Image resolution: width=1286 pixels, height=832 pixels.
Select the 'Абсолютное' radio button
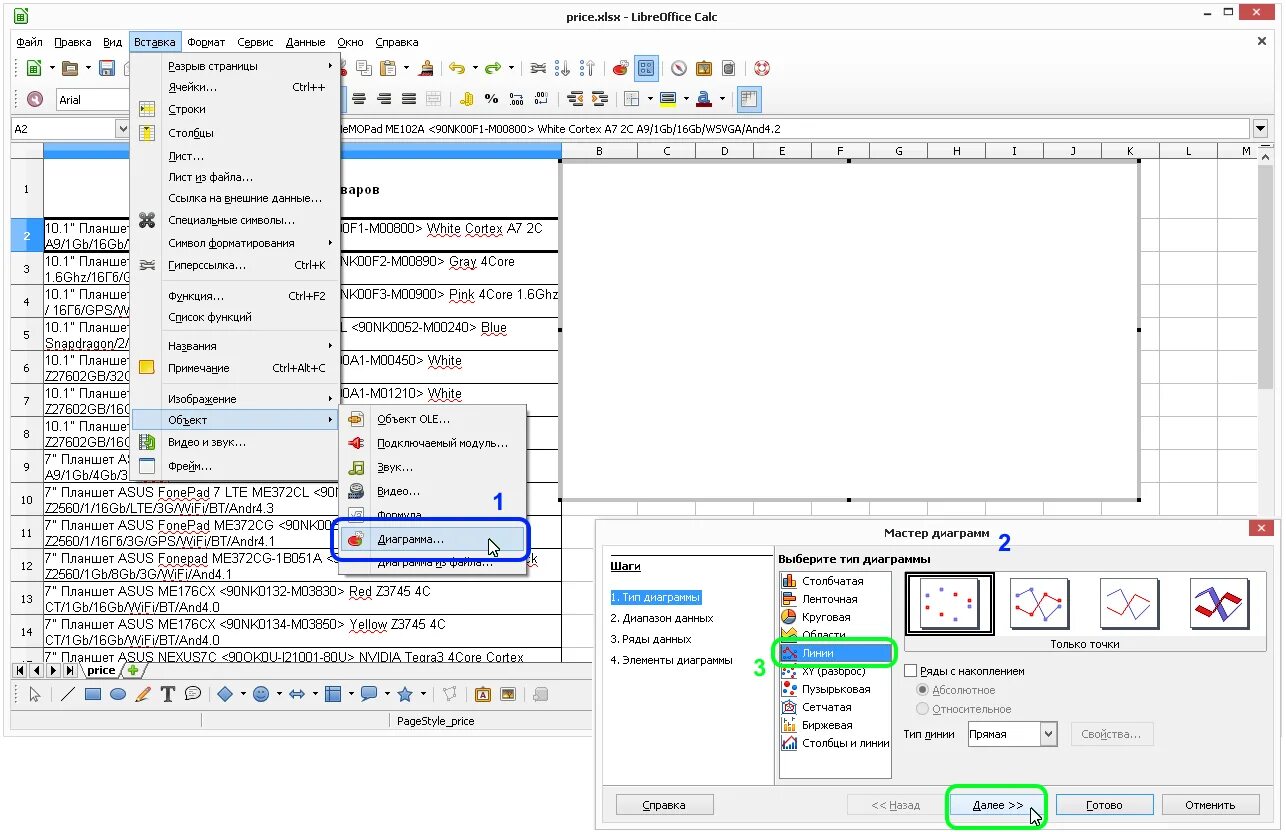tap(923, 690)
